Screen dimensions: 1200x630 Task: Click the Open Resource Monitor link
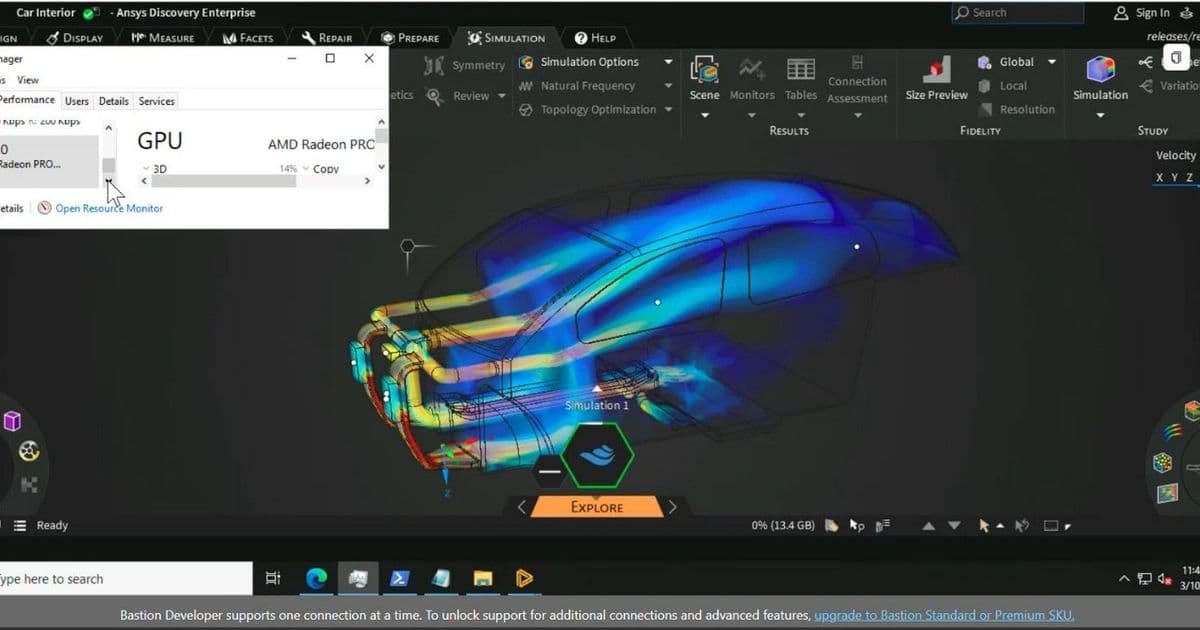[x=109, y=208]
